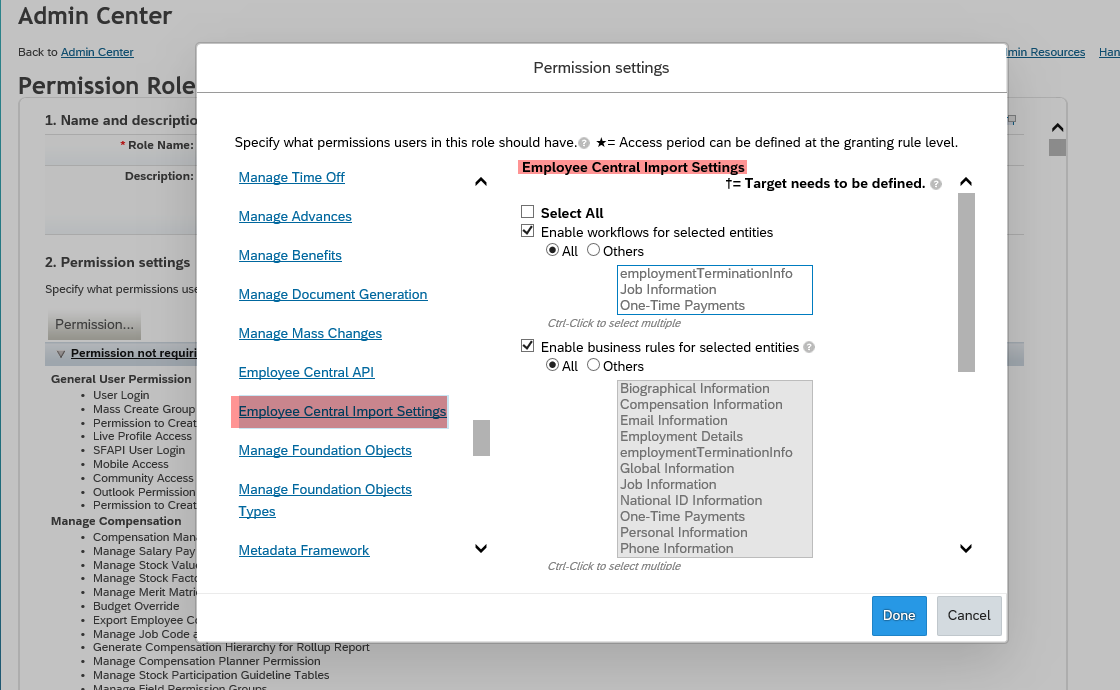
Task: Click 'Live Profile Access' permission entry
Action: [x=142, y=436]
